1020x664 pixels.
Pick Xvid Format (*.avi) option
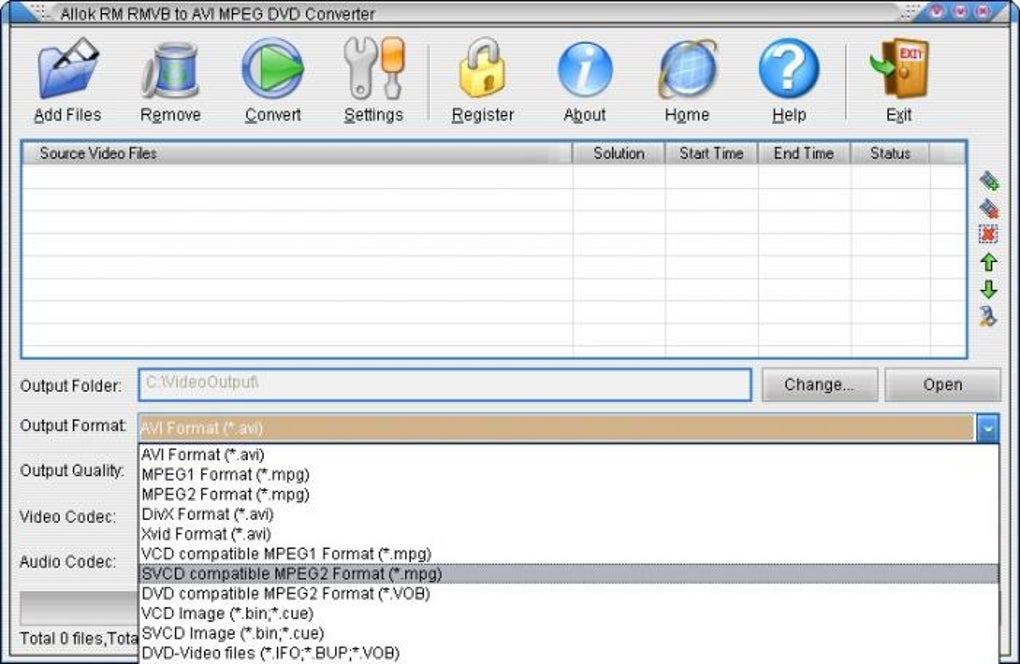[x=569, y=534]
